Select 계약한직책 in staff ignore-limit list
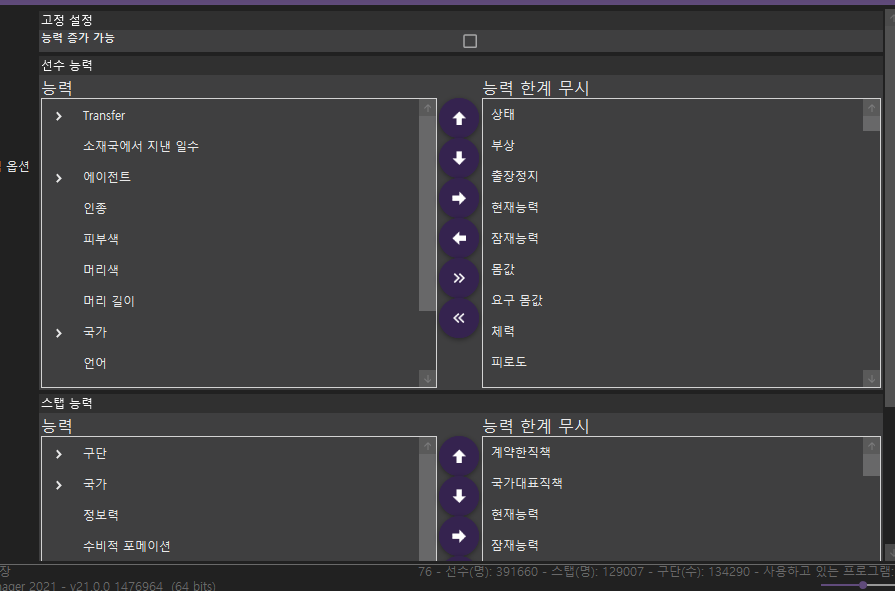The height and width of the screenshot is (591, 895). pyautogui.click(x=521, y=452)
